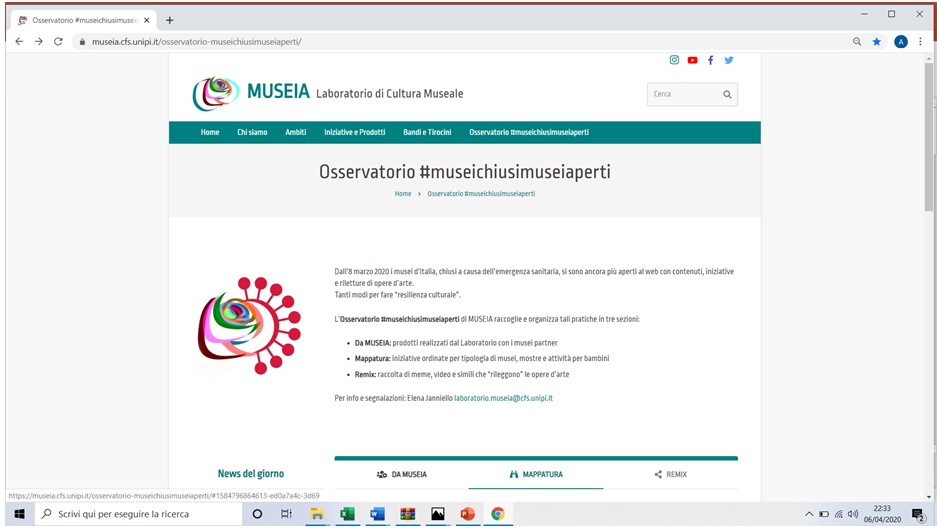This screenshot has width=937, height=529.
Task: Switch to the MAPPATURA tab
Action: 536,475
